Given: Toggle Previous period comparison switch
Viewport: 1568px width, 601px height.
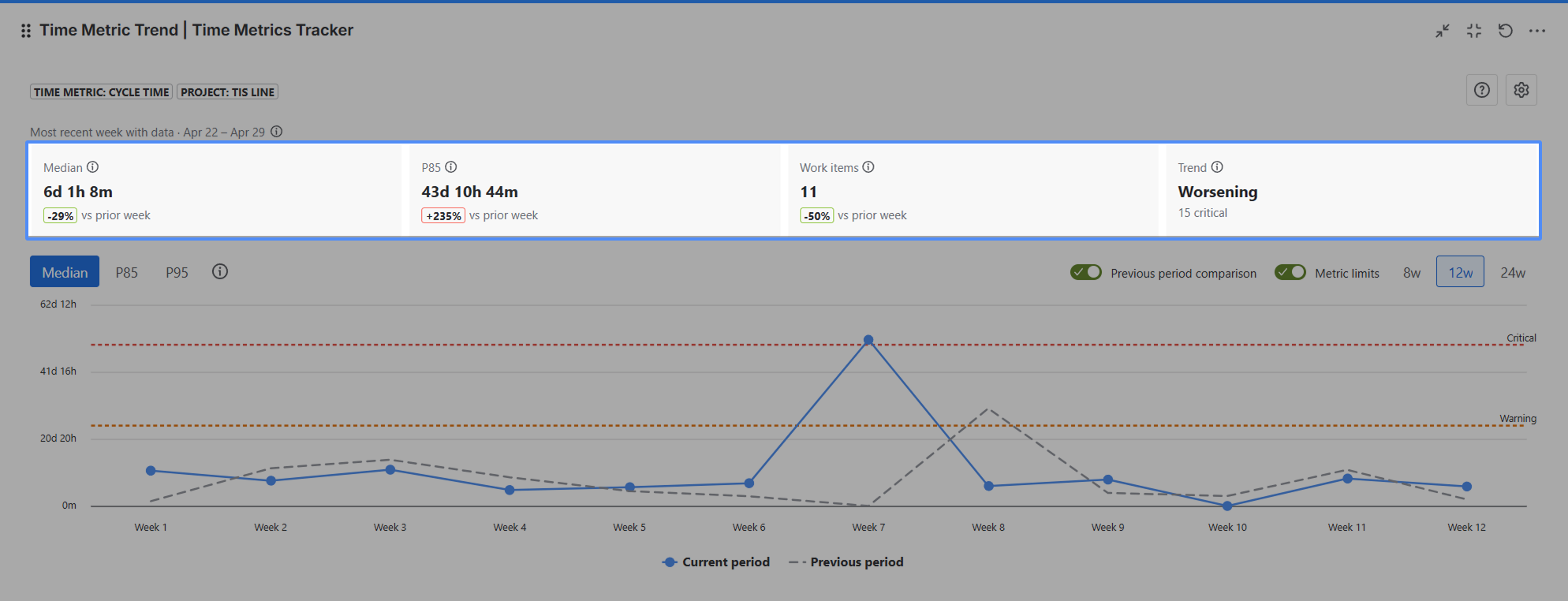Looking at the screenshot, I should tap(1085, 272).
